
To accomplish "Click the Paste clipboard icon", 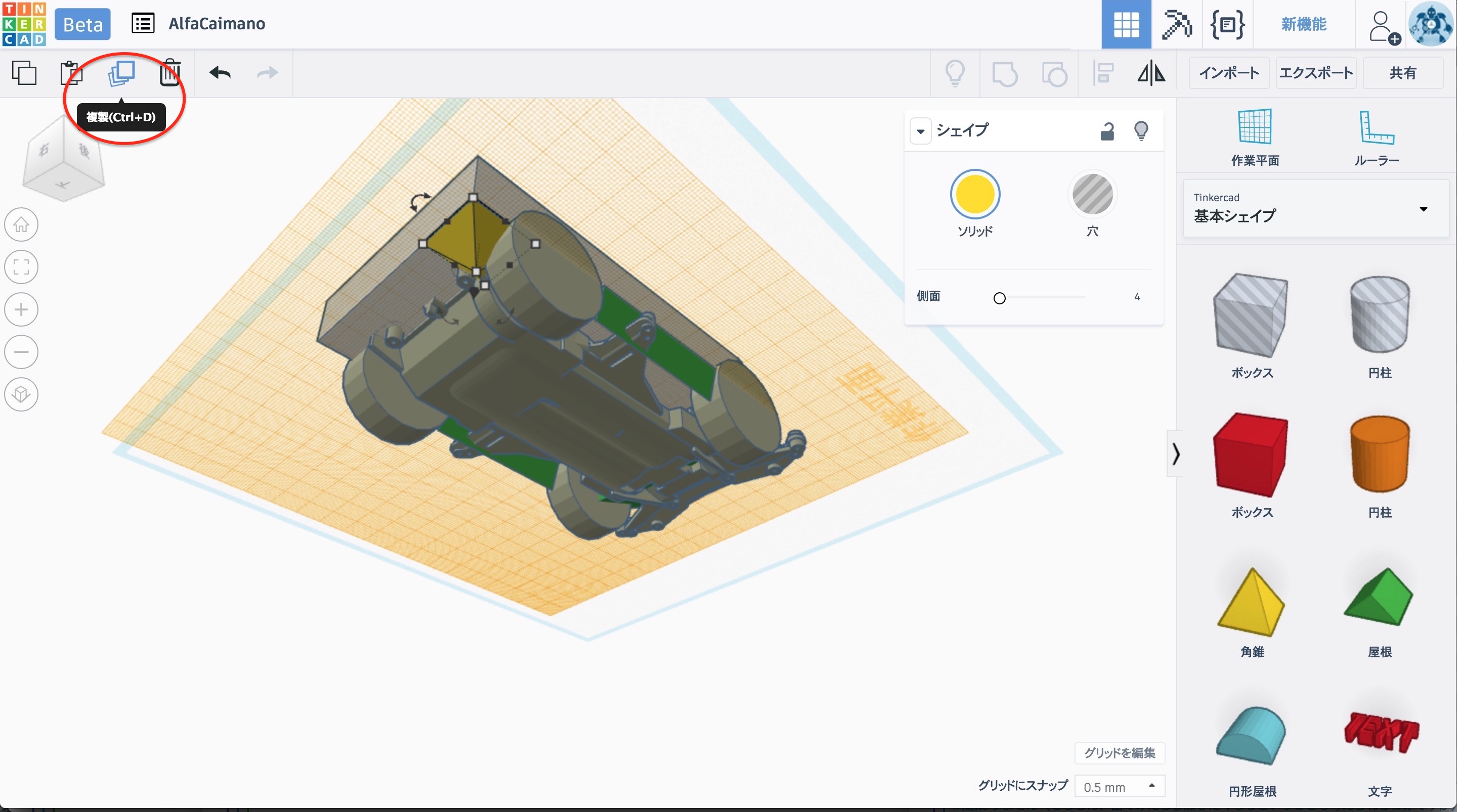I will (72, 73).
